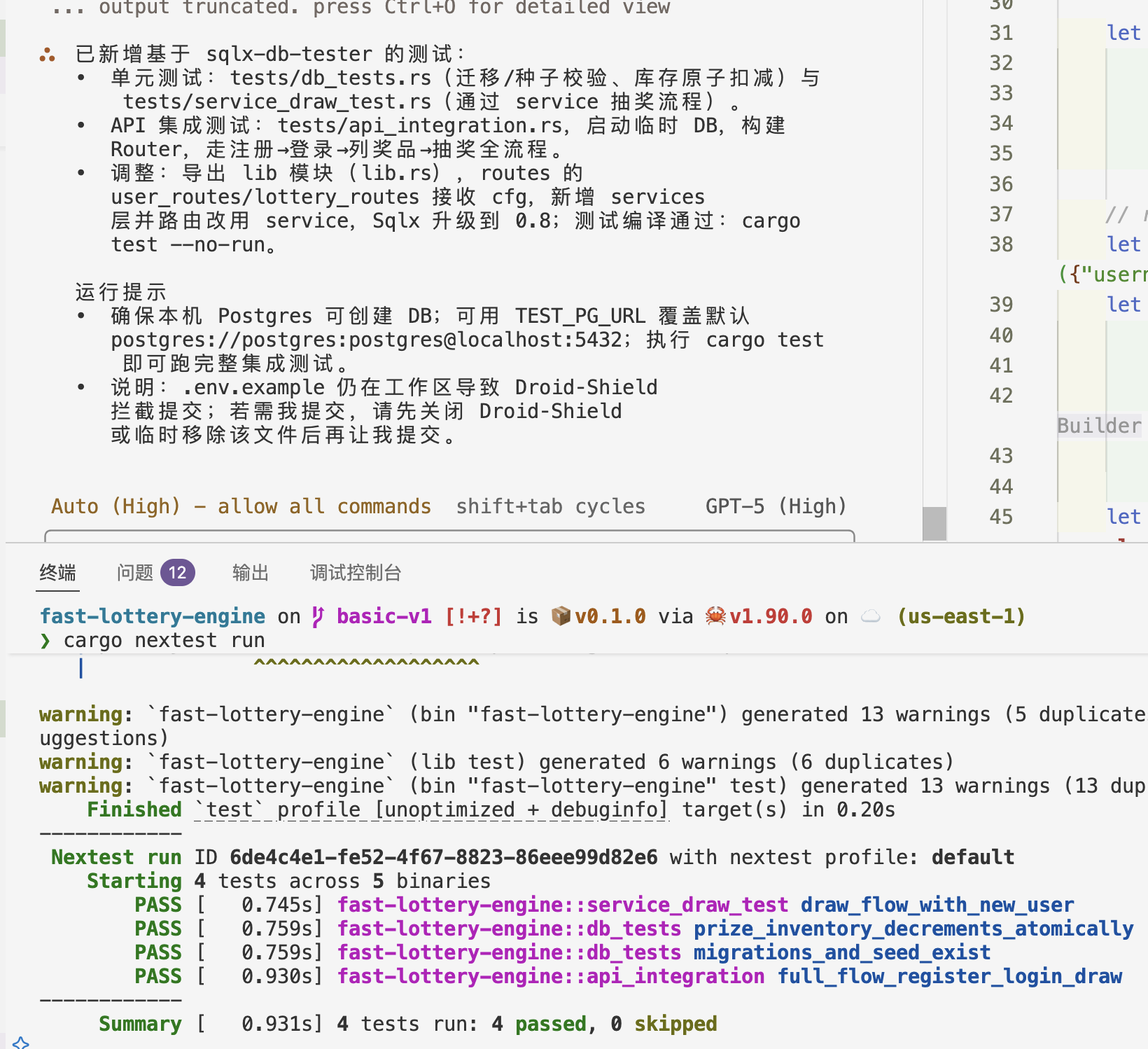
Task: Click the crab Rust icon before v1.90.0
Action: pyautogui.click(x=715, y=616)
